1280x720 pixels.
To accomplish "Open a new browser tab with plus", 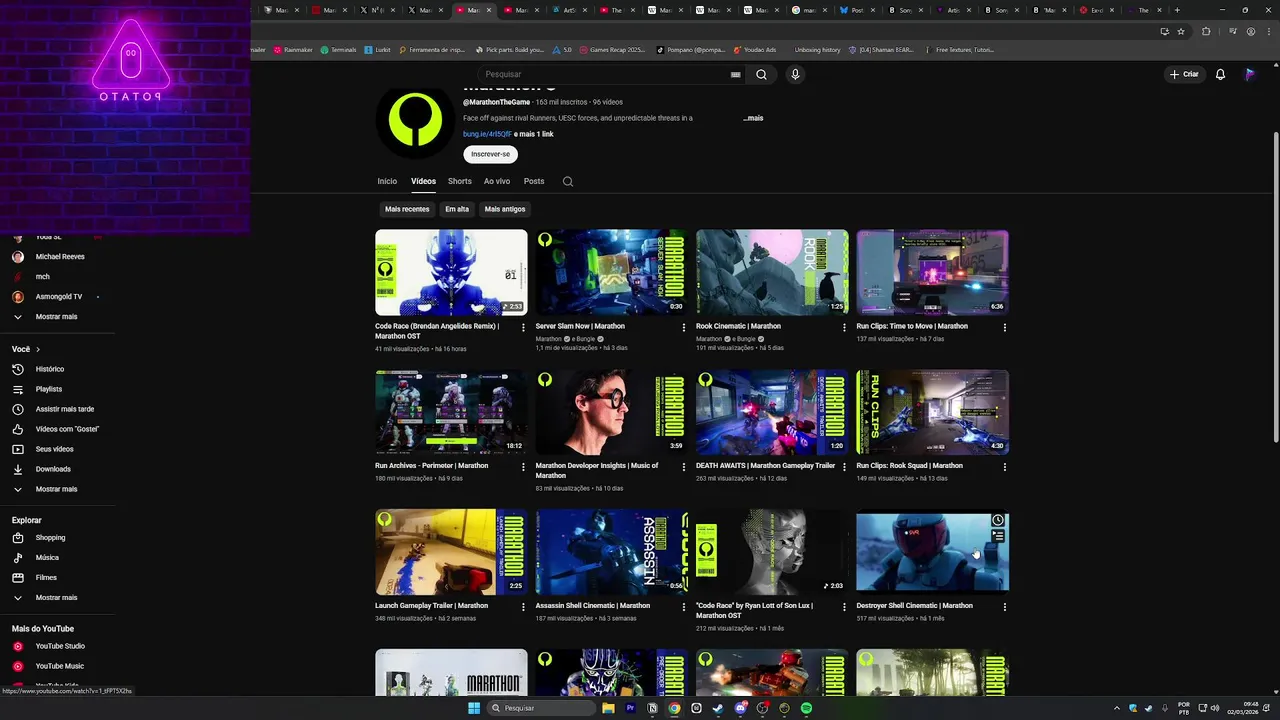I will tap(1177, 10).
